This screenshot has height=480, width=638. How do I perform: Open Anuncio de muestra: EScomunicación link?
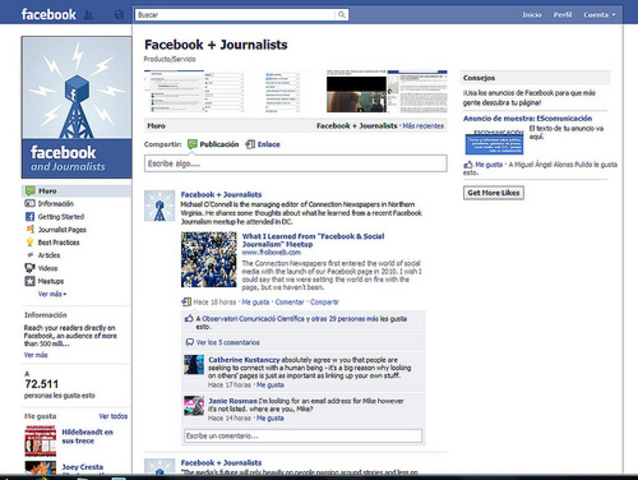[x=527, y=118]
